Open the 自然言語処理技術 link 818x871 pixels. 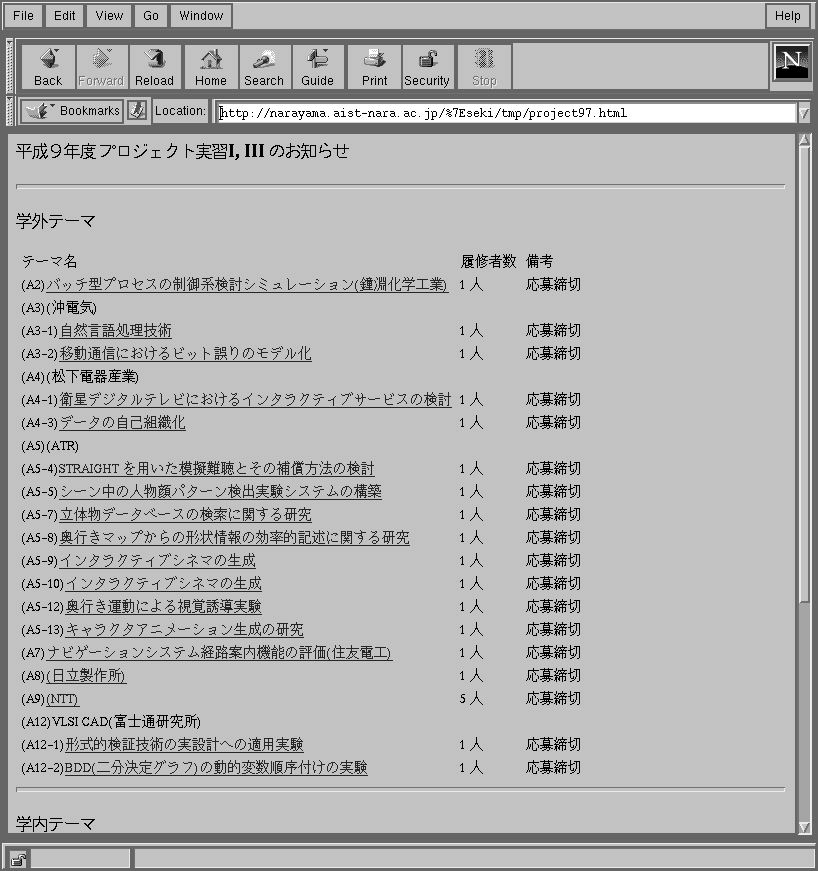(115, 331)
